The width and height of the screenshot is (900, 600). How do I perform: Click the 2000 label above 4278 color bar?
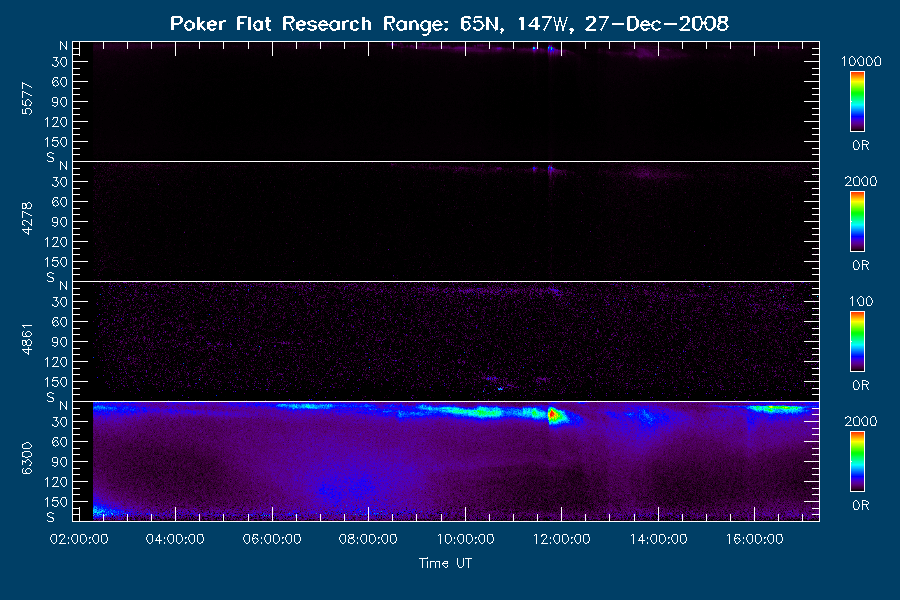(861, 181)
